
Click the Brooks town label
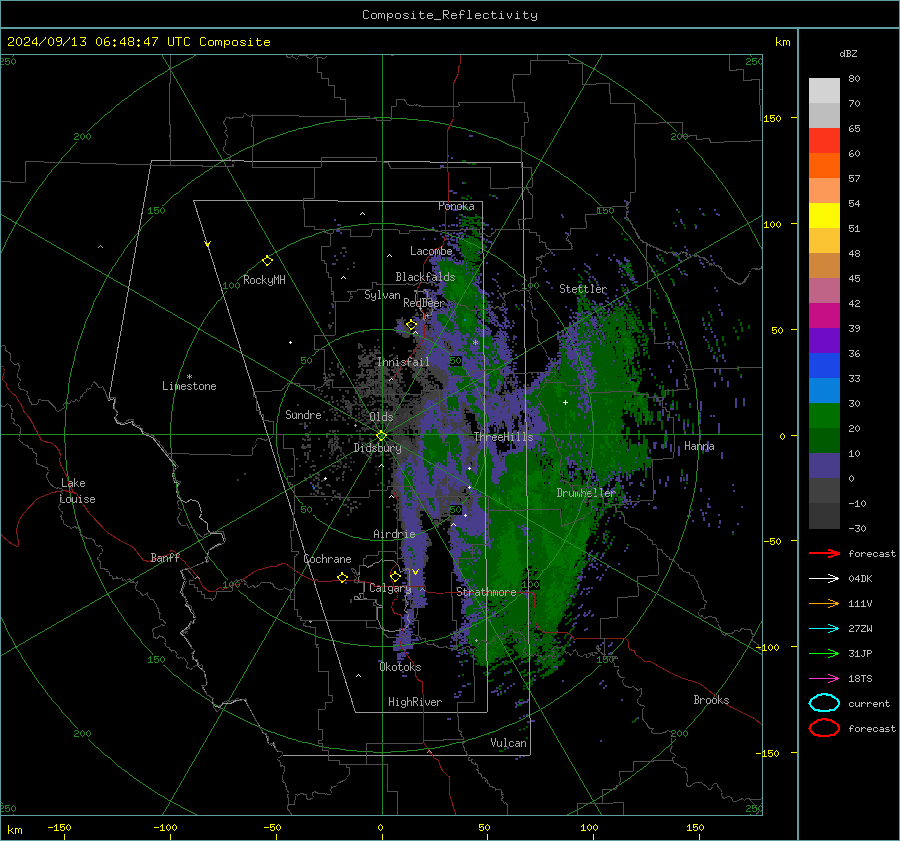[x=711, y=700]
